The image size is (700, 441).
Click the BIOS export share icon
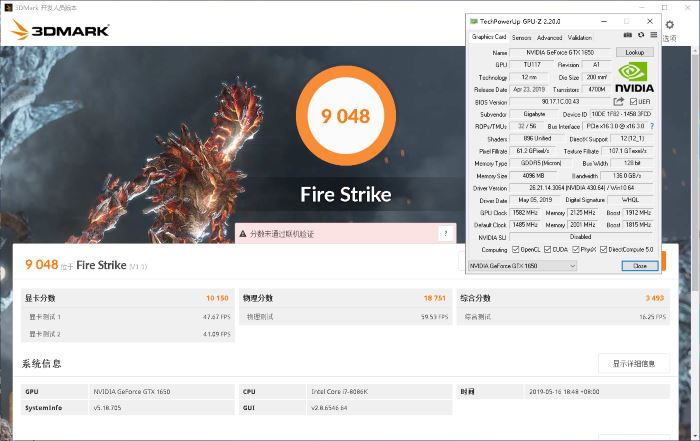click(619, 101)
